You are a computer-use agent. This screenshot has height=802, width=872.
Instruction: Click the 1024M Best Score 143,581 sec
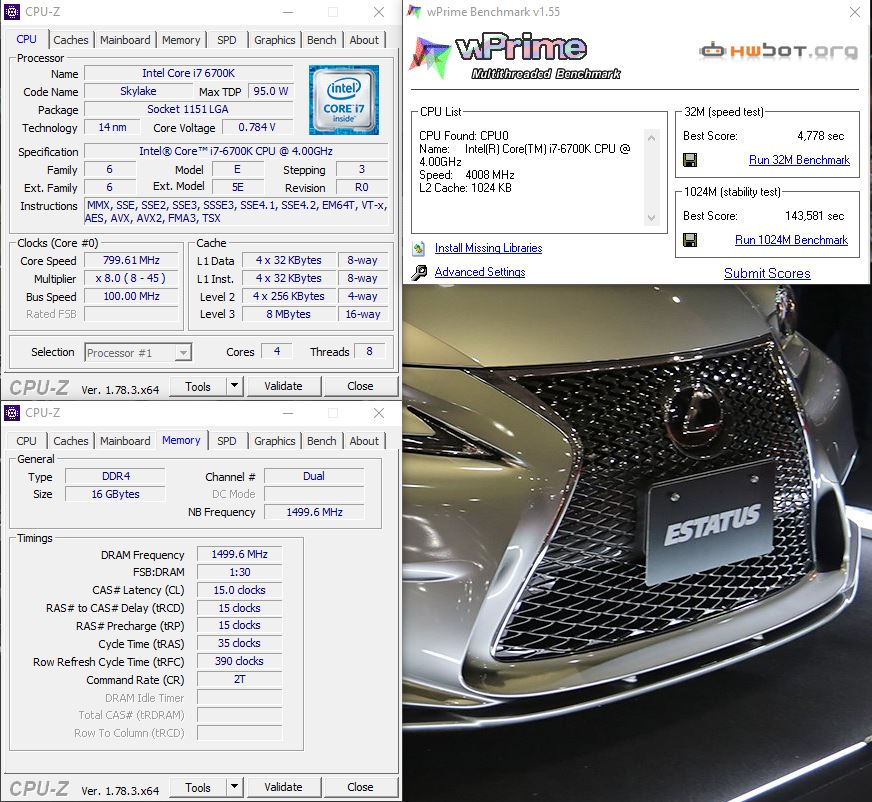pyautogui.click(x=814, y=216)
